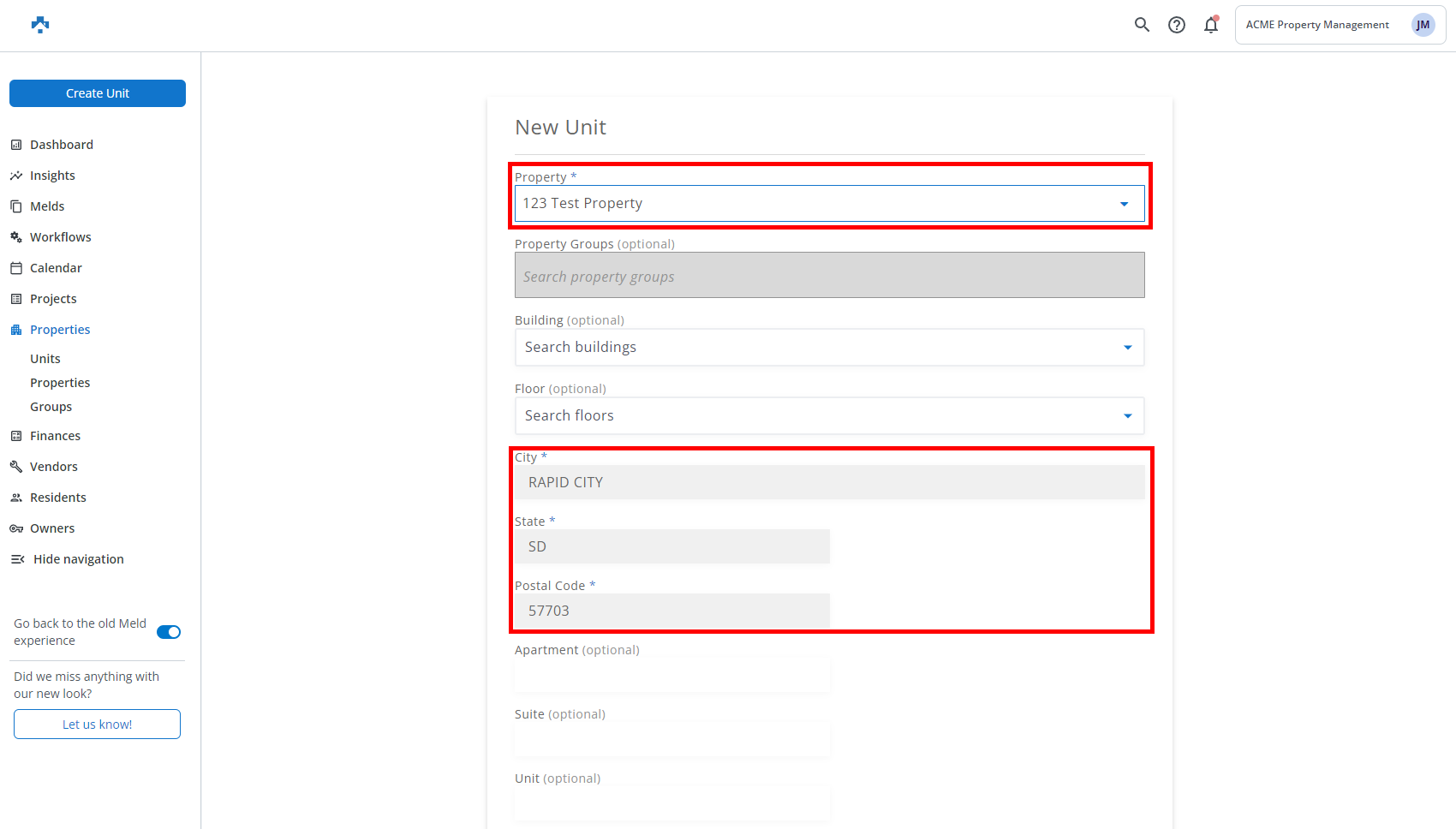Open the notifications bell
The width and height of the screenshot is (1456, 829).
[1210, 25]
